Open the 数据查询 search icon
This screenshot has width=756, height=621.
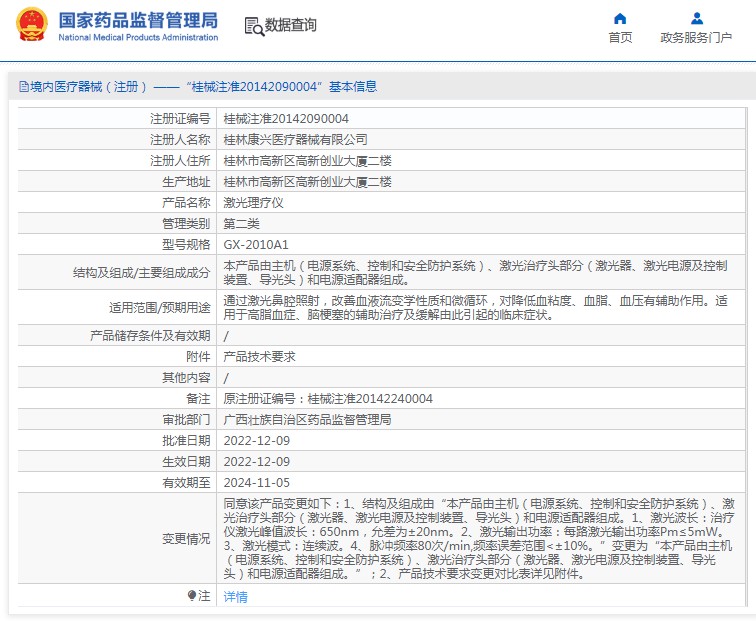254,26
